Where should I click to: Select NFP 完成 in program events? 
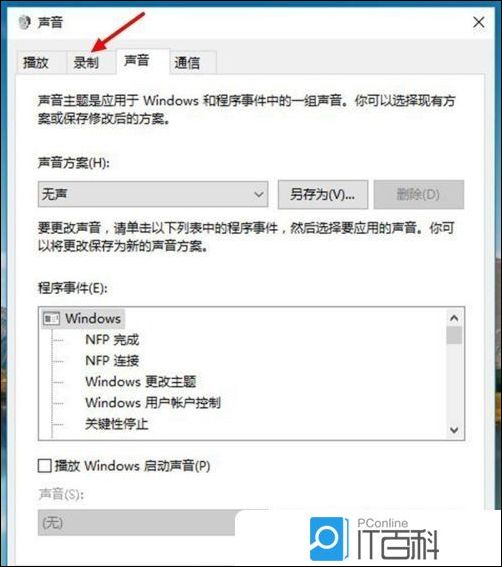pos(112,340)
